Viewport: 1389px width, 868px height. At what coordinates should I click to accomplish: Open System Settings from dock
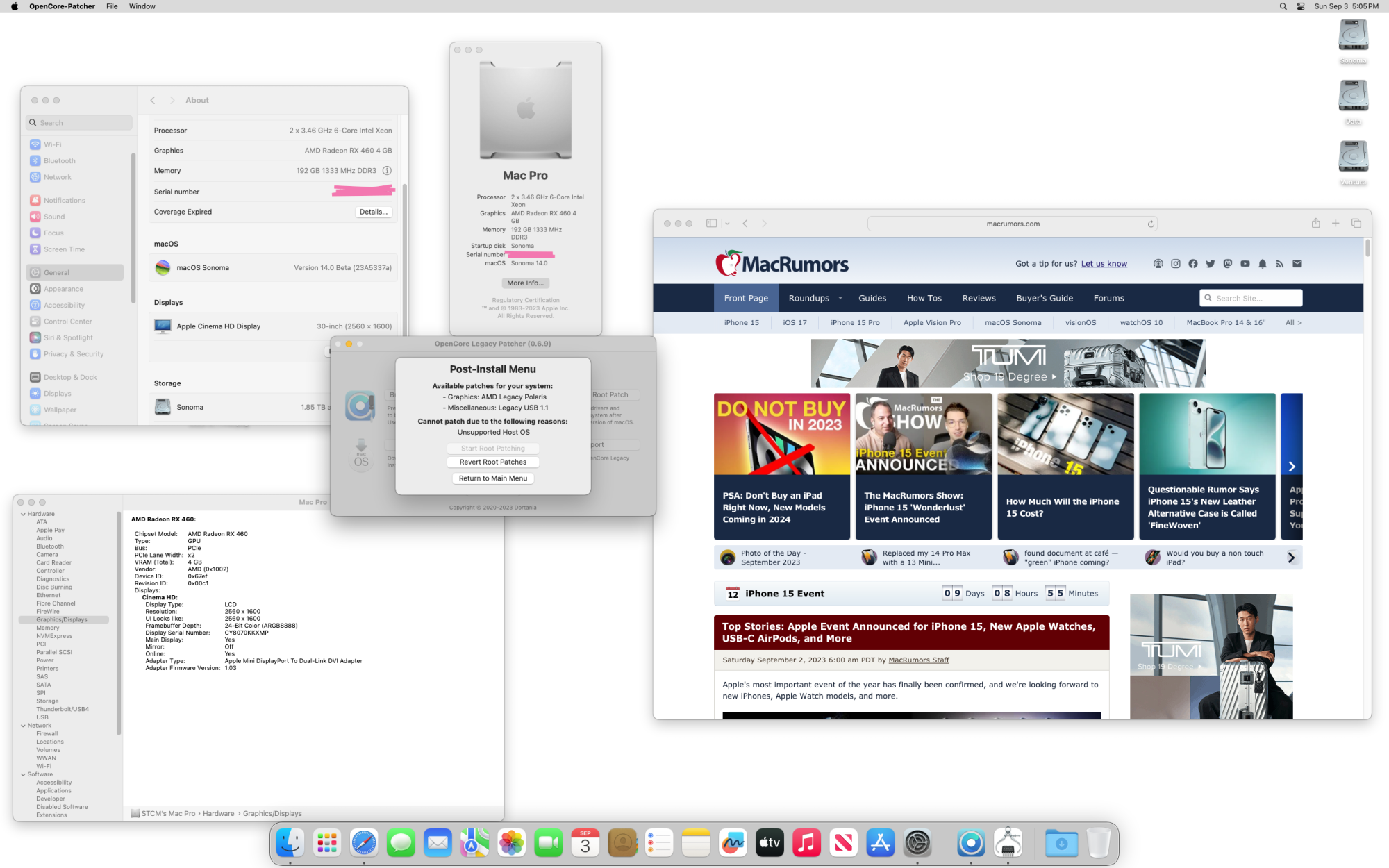tap(917, 843)
